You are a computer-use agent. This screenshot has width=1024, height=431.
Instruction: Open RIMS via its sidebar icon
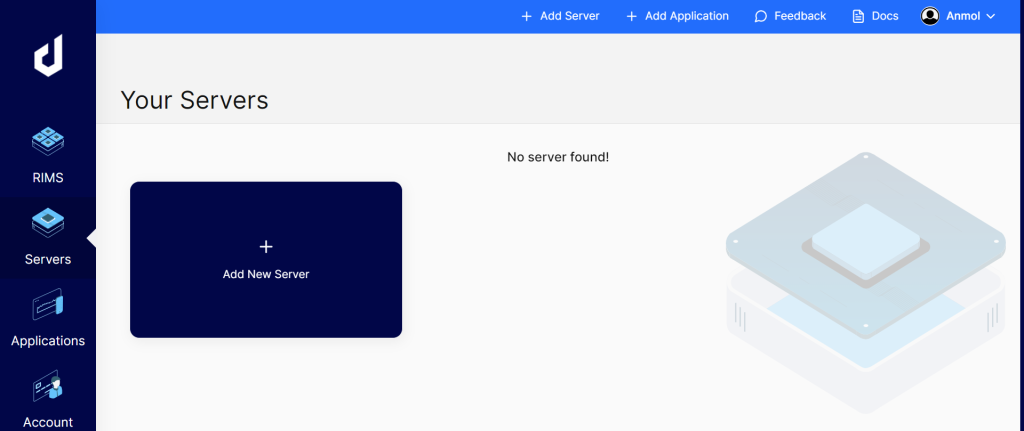tap(48, 142)
